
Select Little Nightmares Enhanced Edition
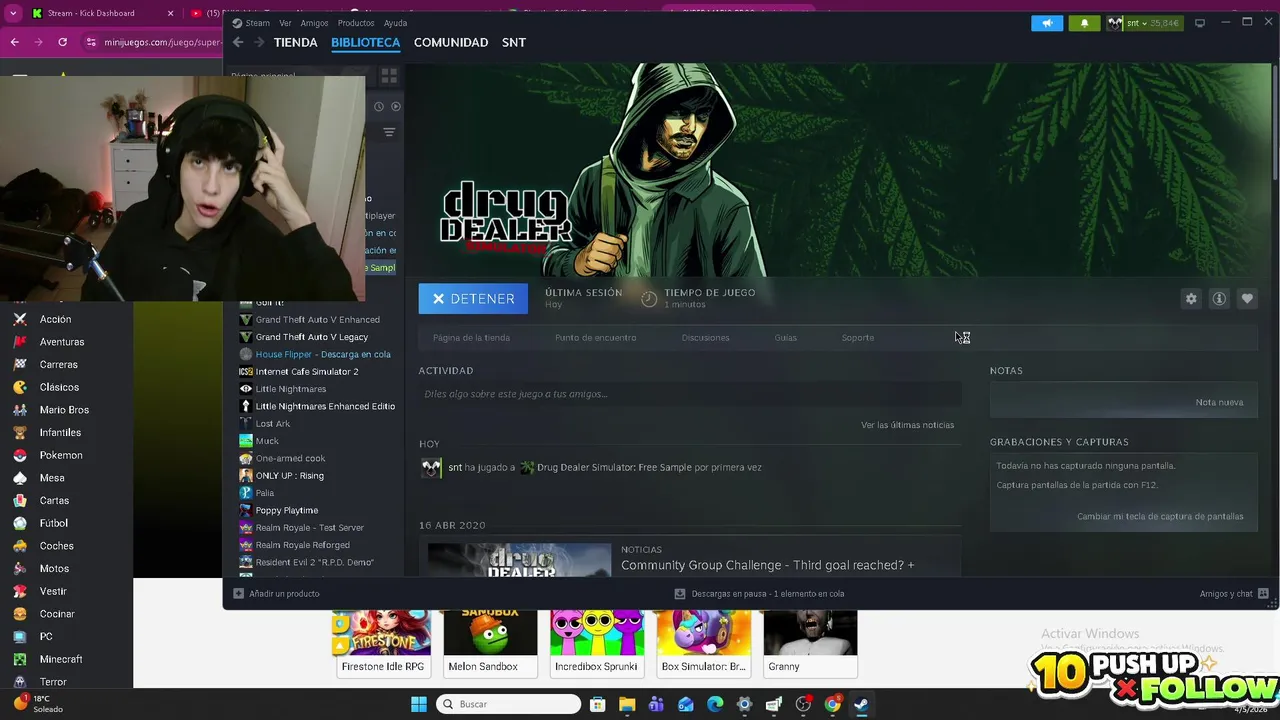pos(325,406)
